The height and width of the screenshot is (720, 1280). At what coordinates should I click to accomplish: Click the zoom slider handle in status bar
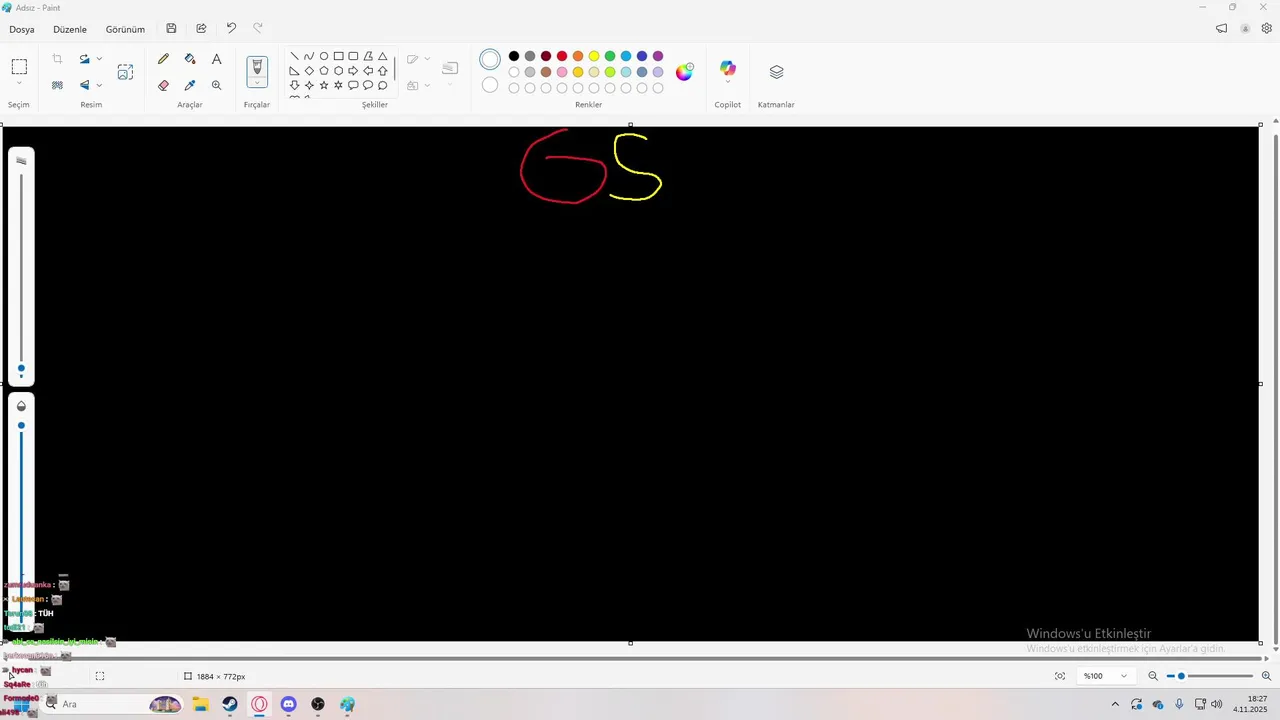click(1181, 676)
